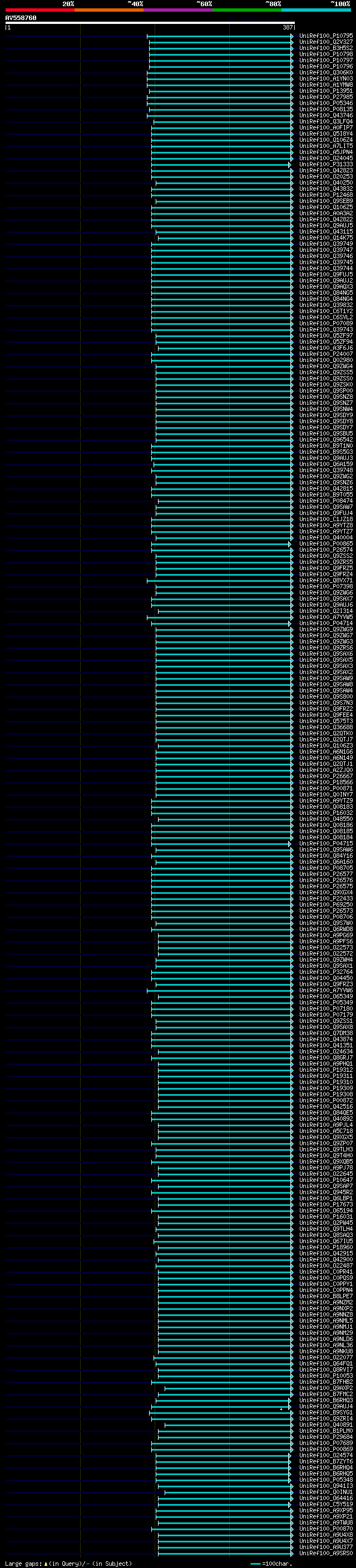The height and width of the screenshot is (1568, 356).
Task: Open hit UniRef100_P18566
Action: point(326,782)
